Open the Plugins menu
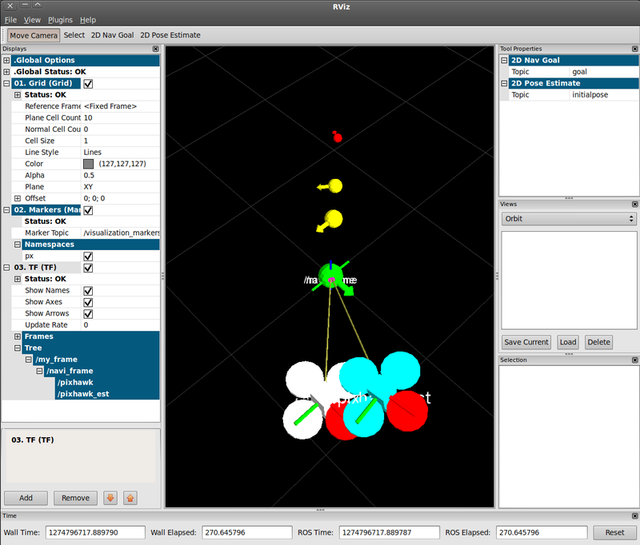640x545 pixels. click(x=60, y=20)
